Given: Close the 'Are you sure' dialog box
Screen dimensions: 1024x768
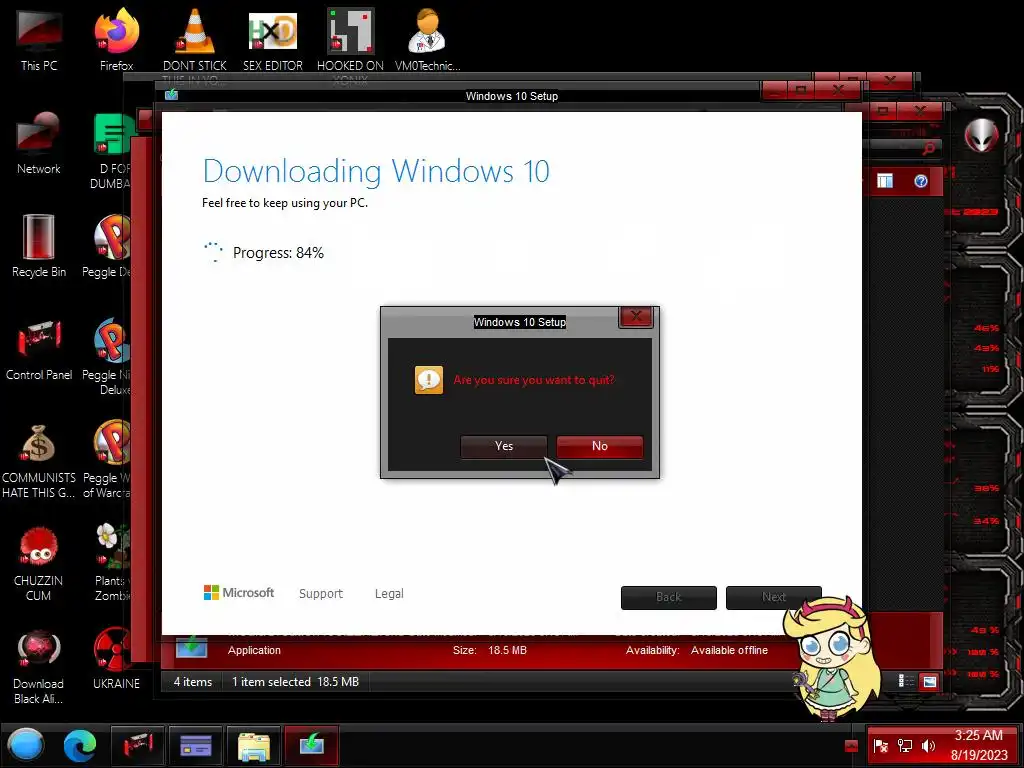Looking at the screenshot, I should coord(635,317).
